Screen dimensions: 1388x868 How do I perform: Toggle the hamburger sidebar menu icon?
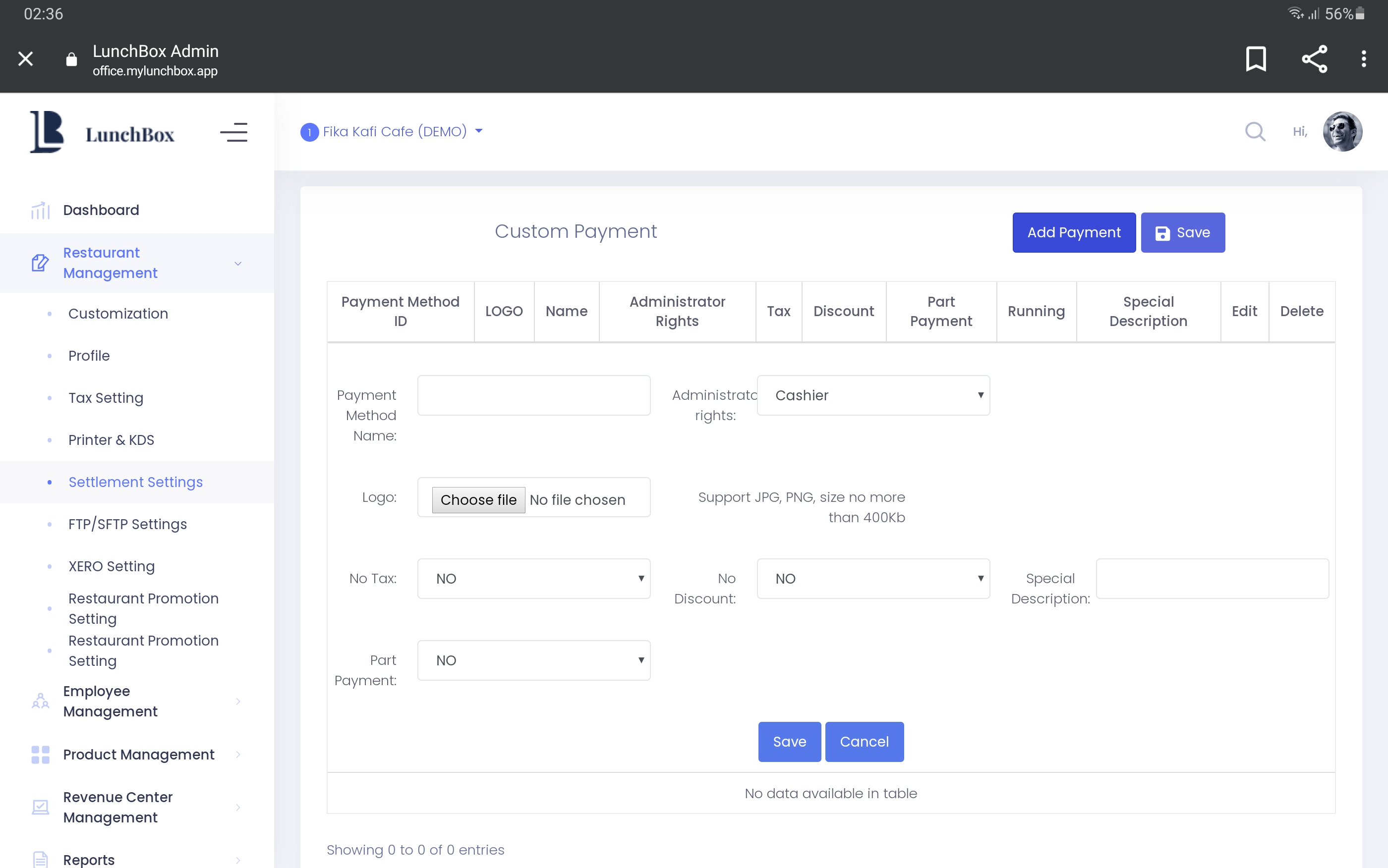pos(233,133)
